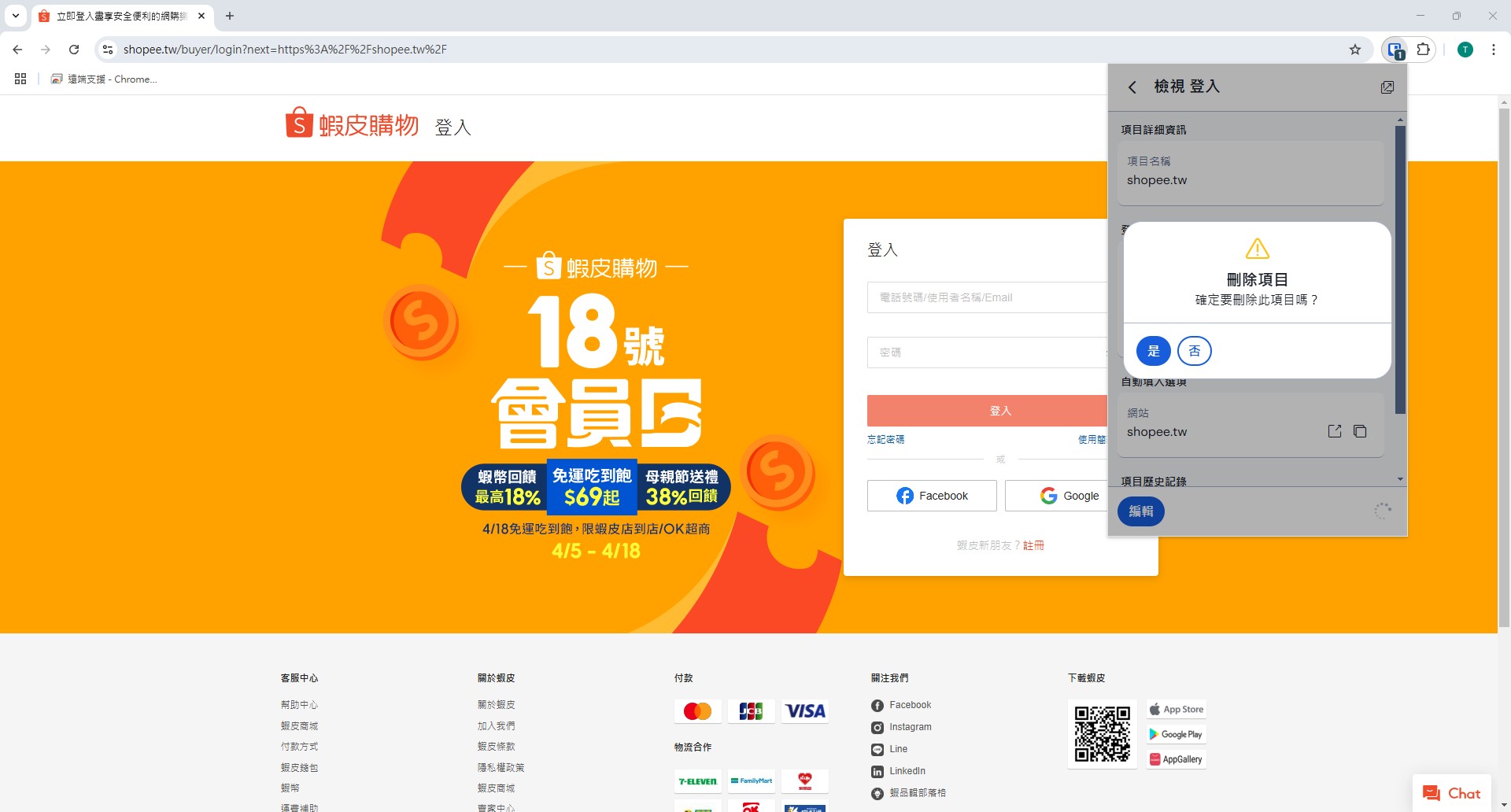
Task: Open the password manager extension icon
Action: tap(1395, 50)
